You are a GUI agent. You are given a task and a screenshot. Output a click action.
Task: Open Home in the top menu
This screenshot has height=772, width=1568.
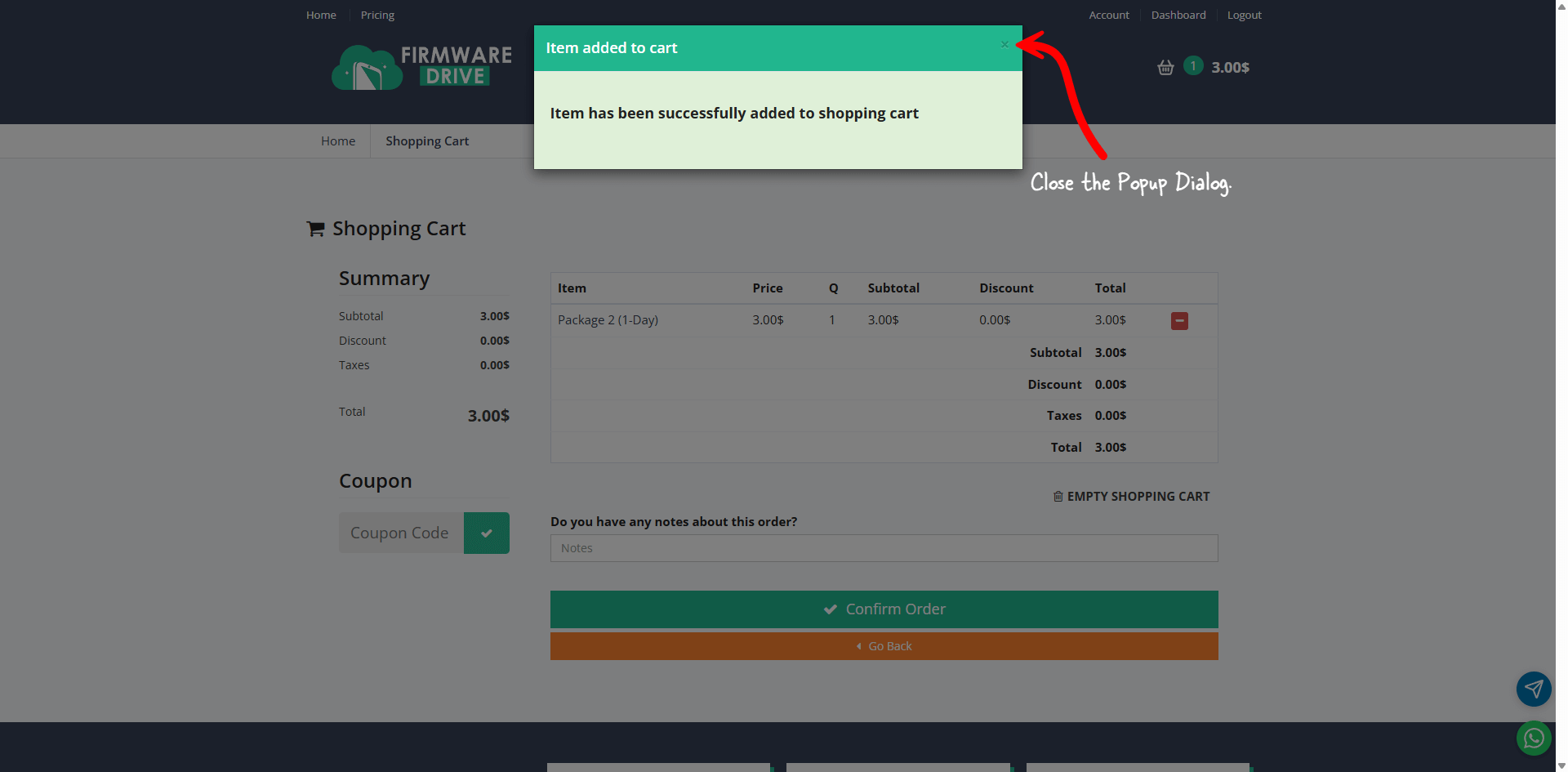click(321, 16)
